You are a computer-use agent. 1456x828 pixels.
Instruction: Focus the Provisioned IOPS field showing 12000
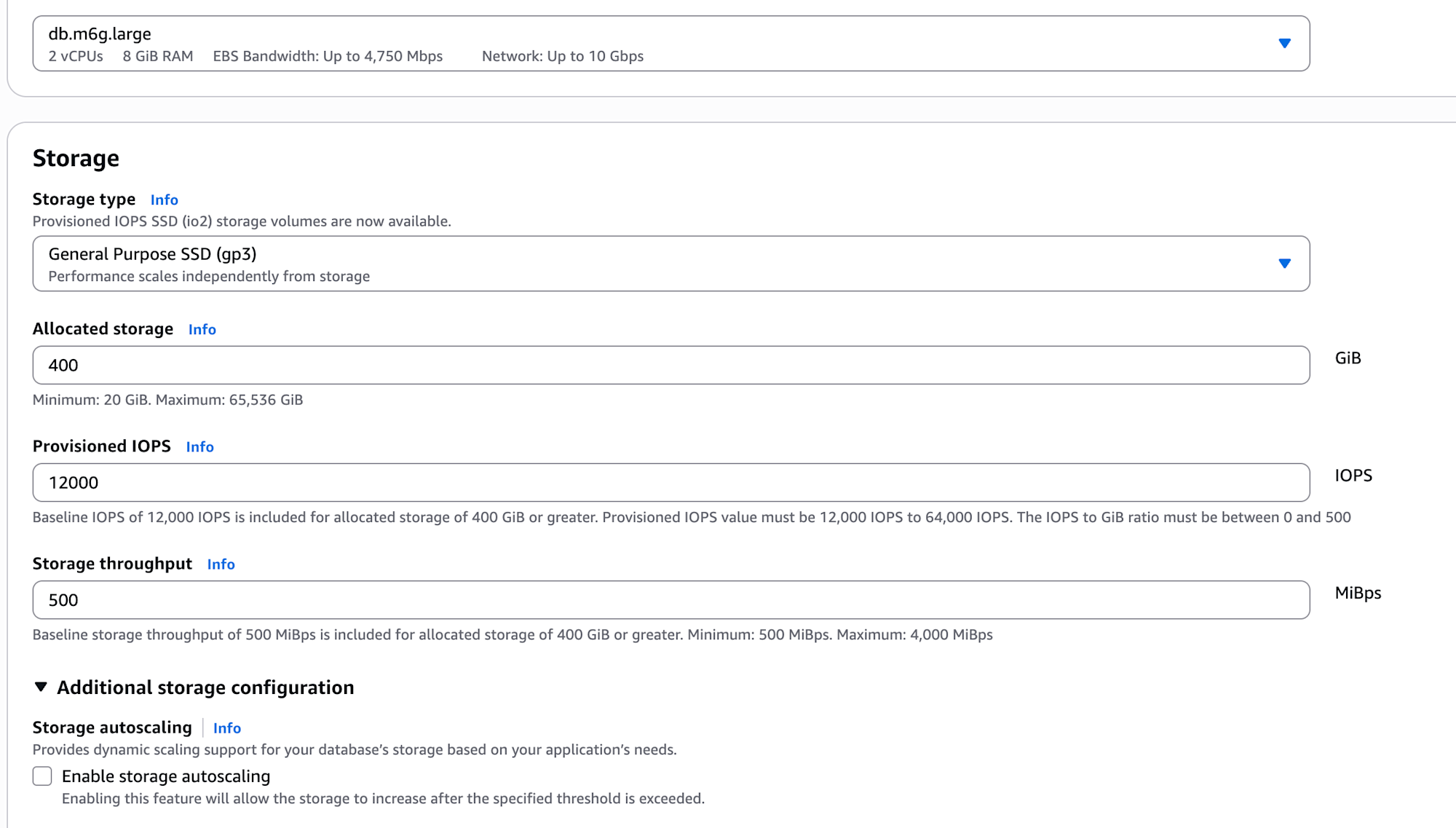point(670,483)
